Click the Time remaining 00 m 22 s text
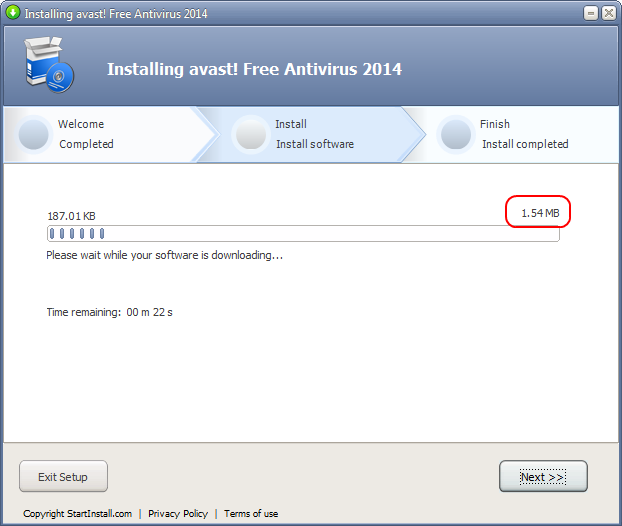This screenshot has width=622, height=526. [109, 312]
